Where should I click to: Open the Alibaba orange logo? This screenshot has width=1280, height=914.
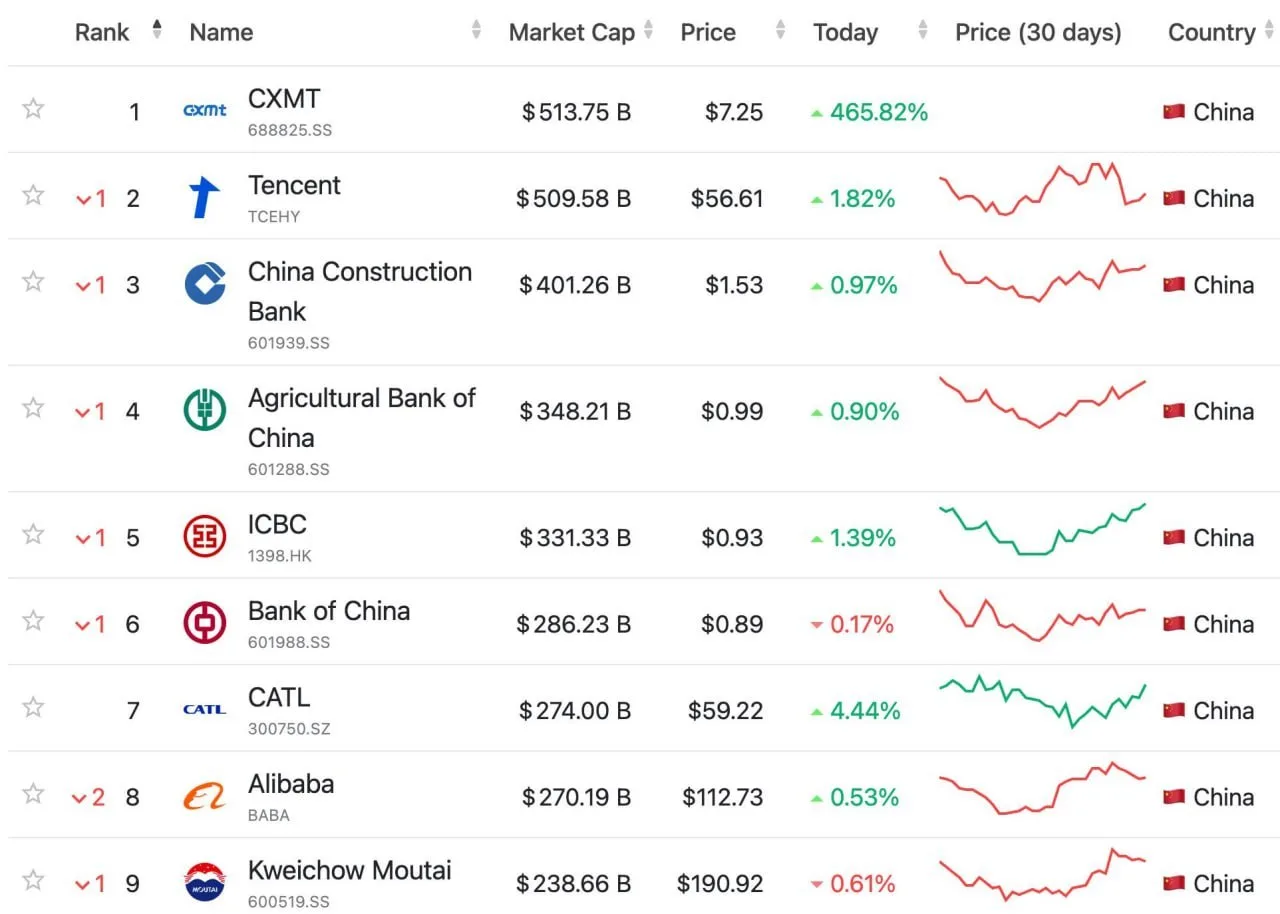pos(205,797)
